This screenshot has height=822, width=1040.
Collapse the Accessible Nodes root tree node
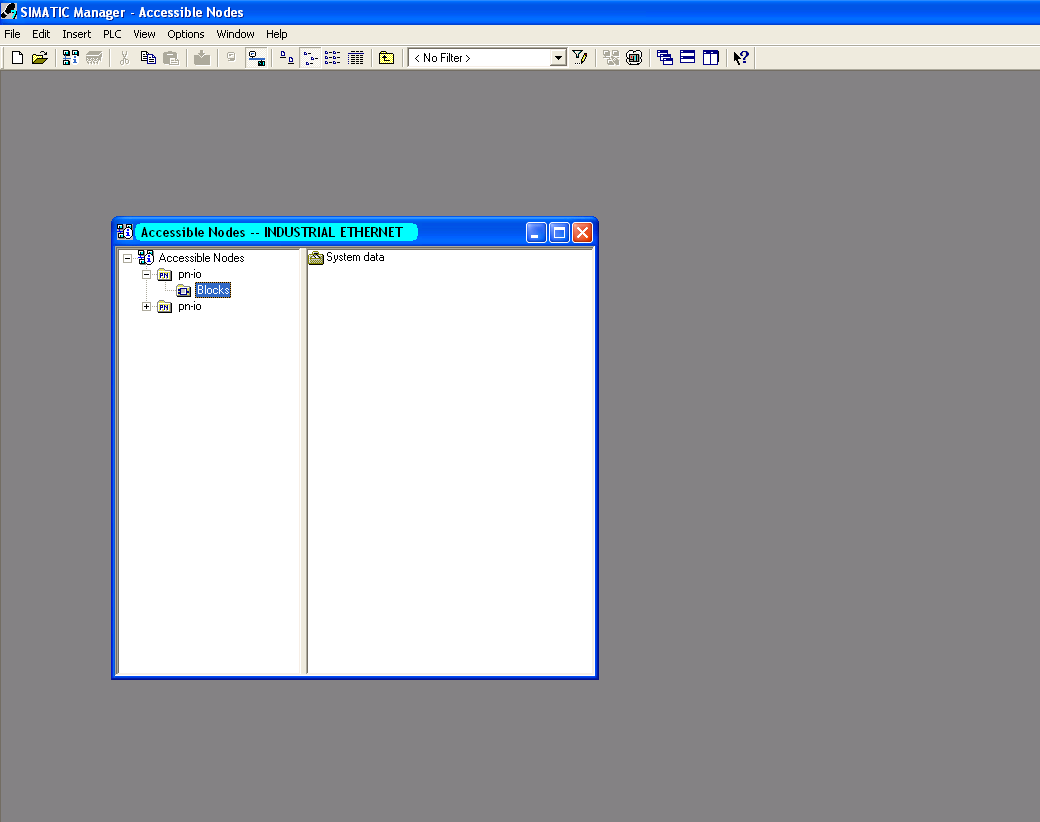click(x=127, y=258)
